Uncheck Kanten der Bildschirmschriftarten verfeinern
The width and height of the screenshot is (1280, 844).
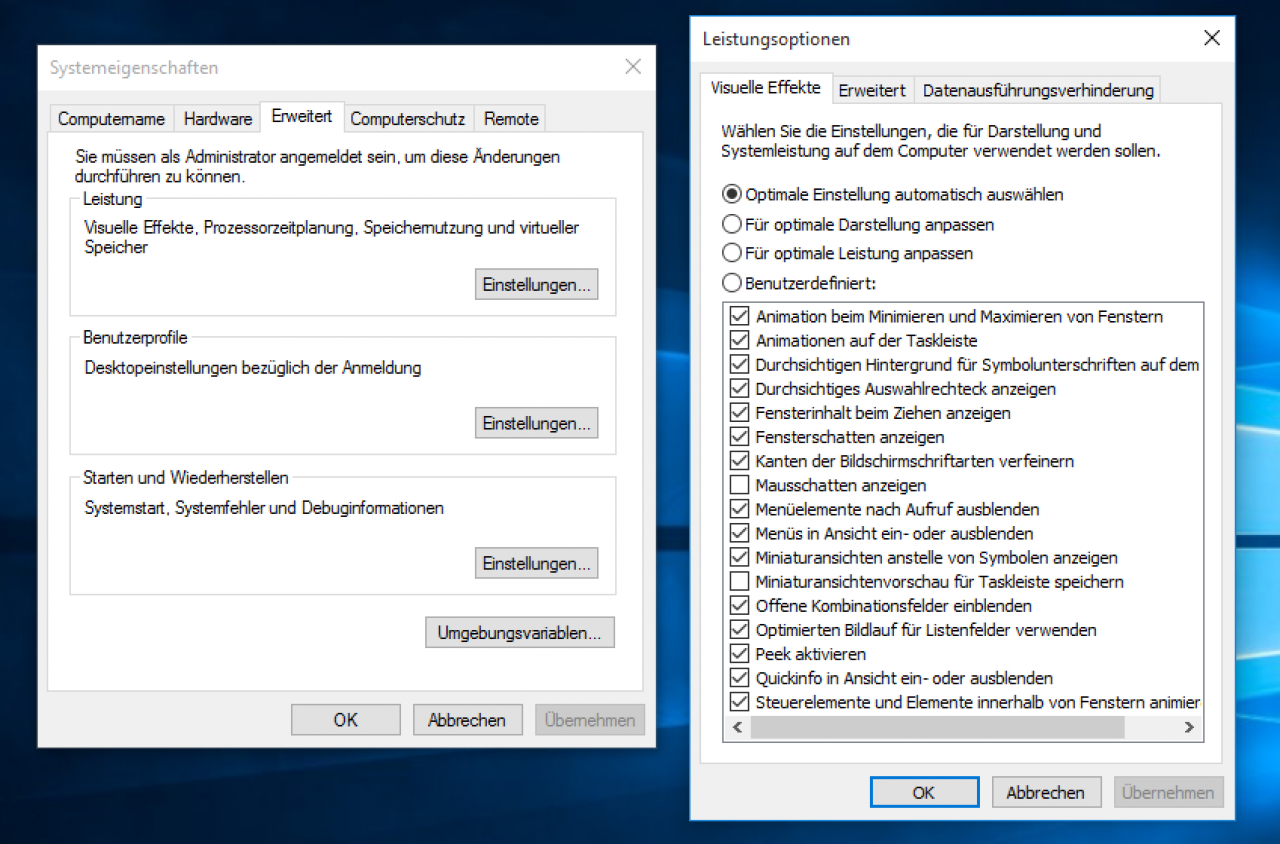click(740, 460)
